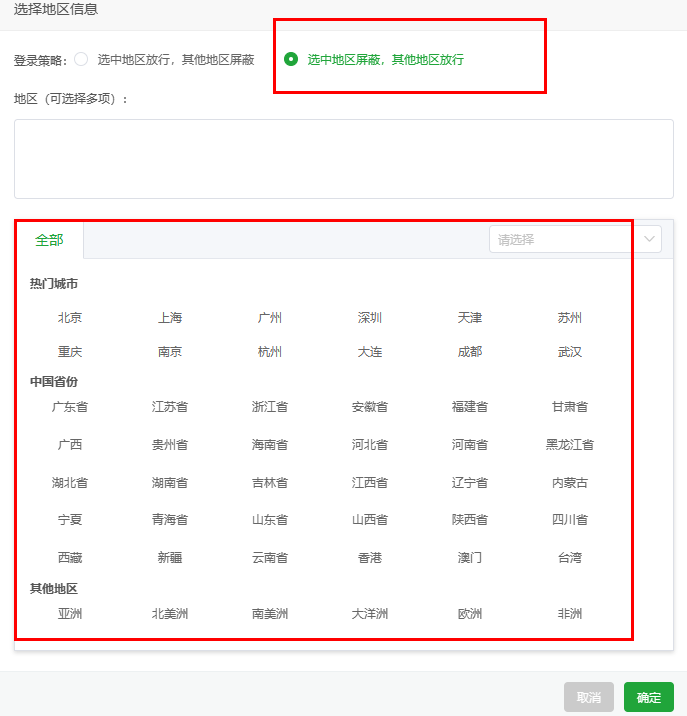Click the dropdown chevron arrow icon
Image resolution: width=687 pixels, height=716 pixels.
point(649,239)
